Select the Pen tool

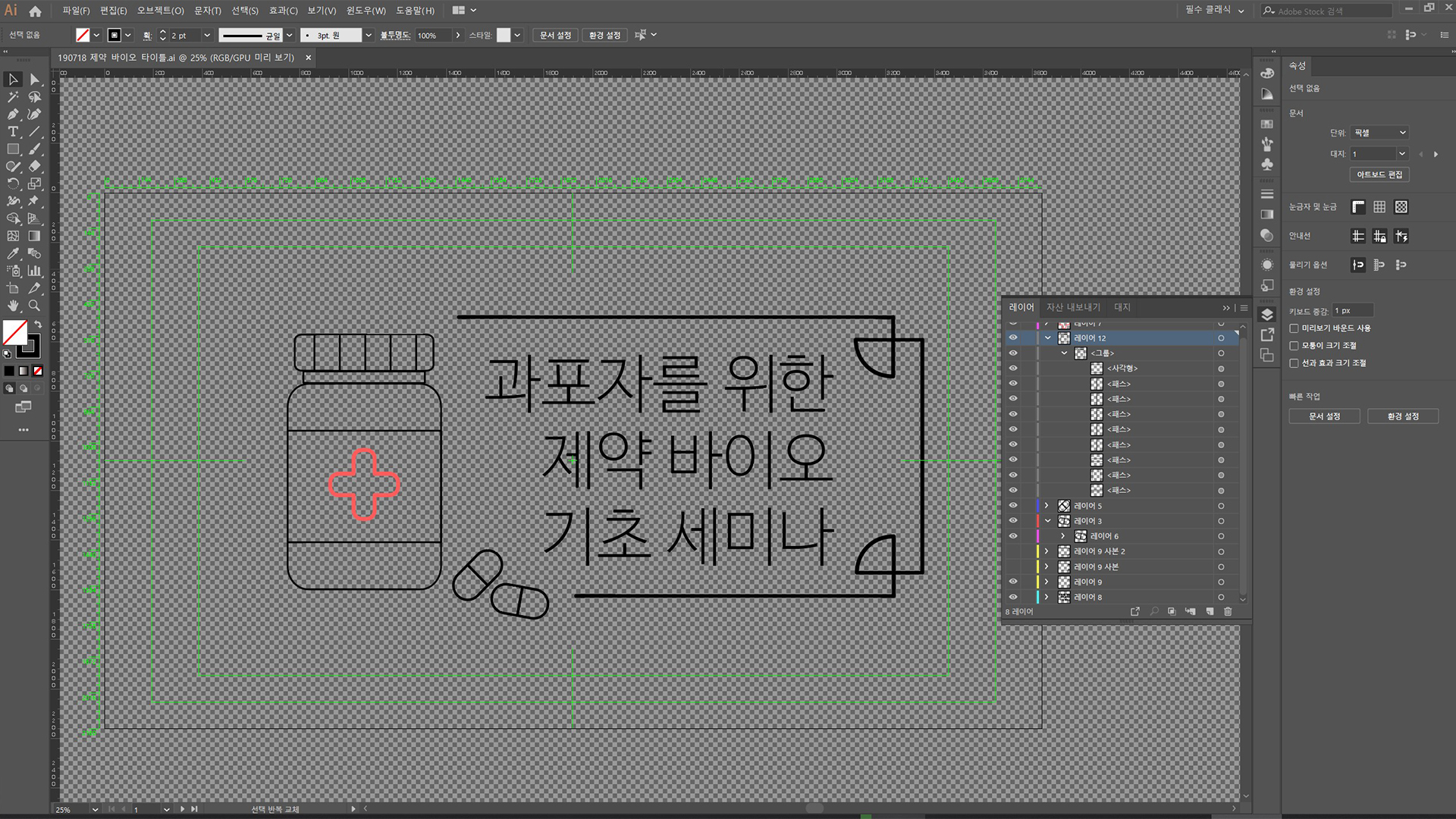coord(13,115)
